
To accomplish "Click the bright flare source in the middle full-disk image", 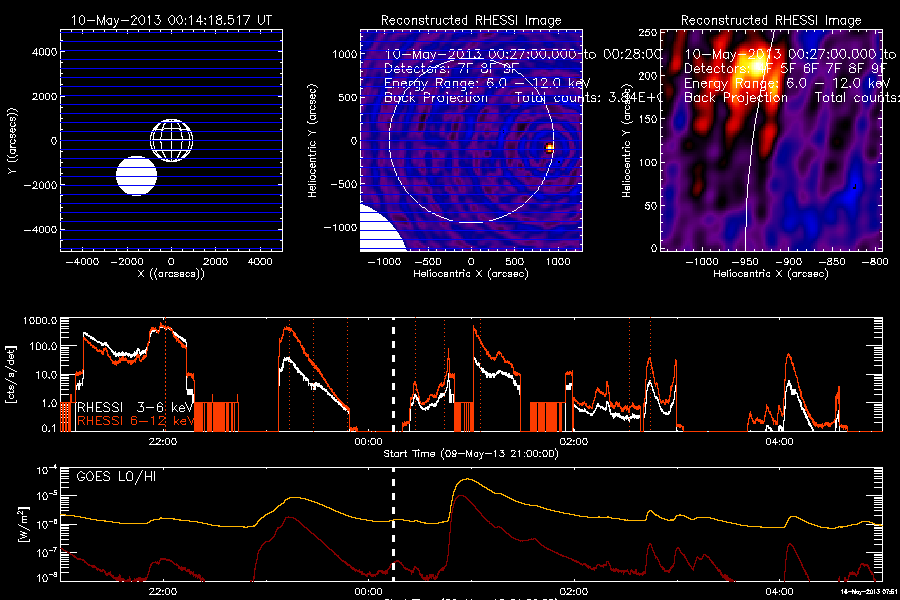I will [x=549, y=148].
